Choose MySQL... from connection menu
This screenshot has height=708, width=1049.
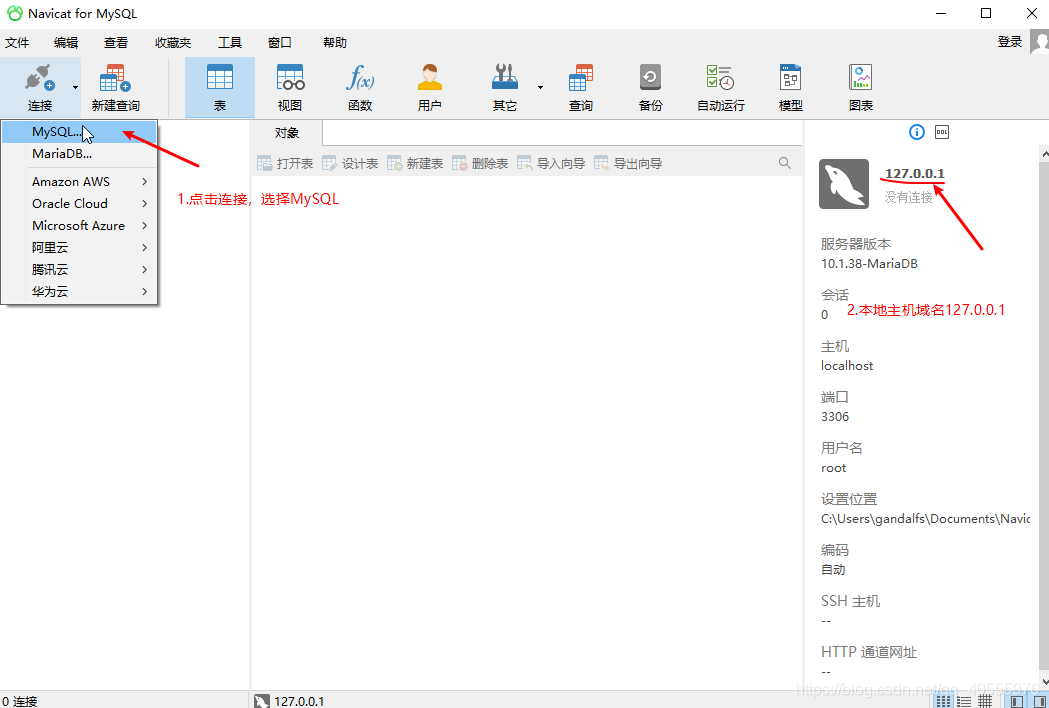pyautogui.click(x=79, y=132)
